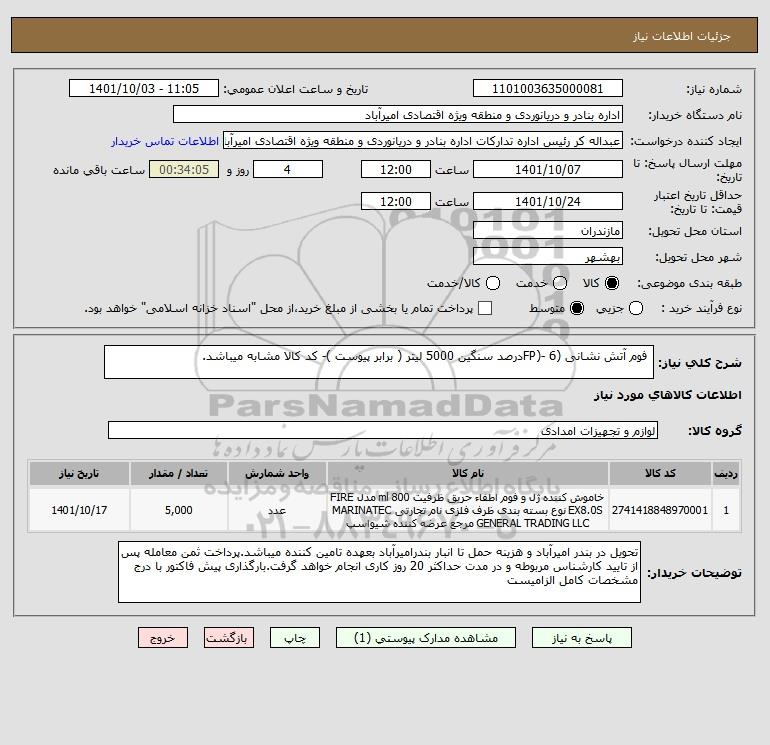The image size is (770, 745).
Task: Click the row number 1 cell
Action: point(726,510)
